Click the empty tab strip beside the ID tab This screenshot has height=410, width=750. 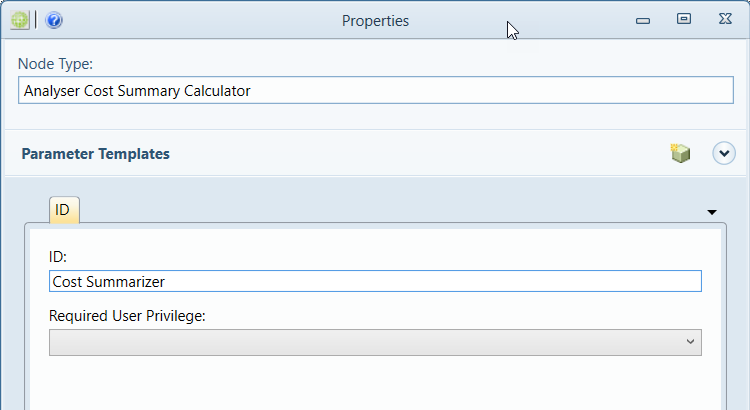392,211
